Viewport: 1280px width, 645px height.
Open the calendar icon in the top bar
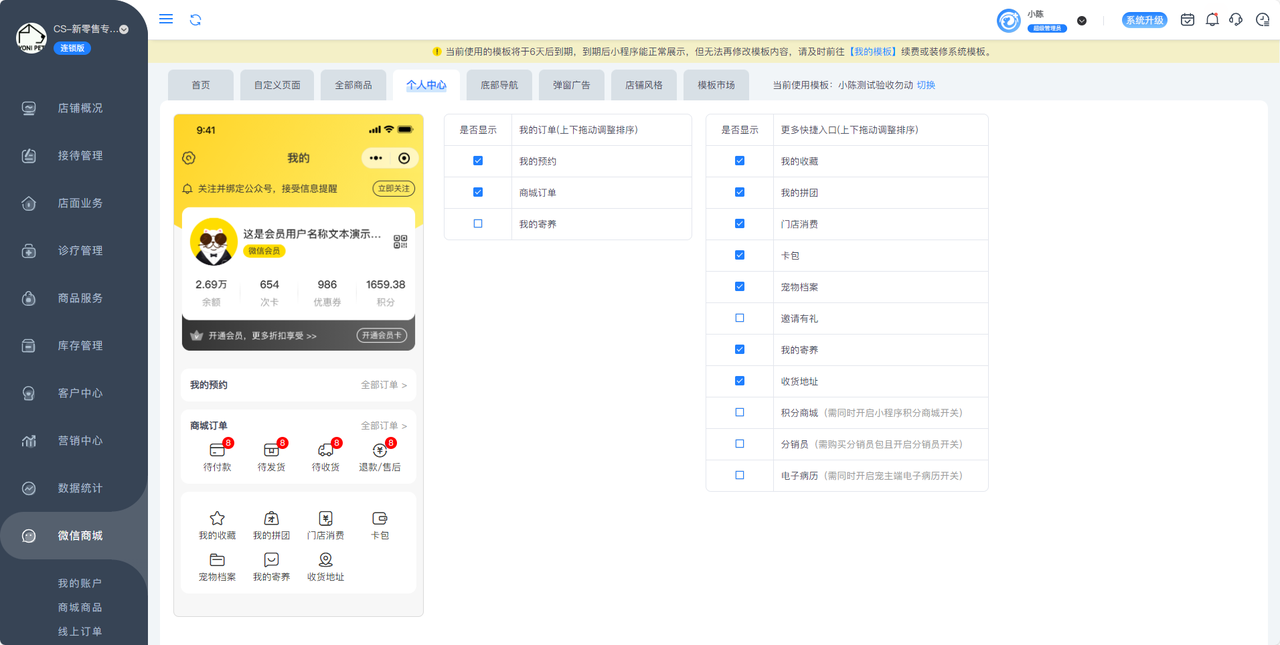[1187, 19]
